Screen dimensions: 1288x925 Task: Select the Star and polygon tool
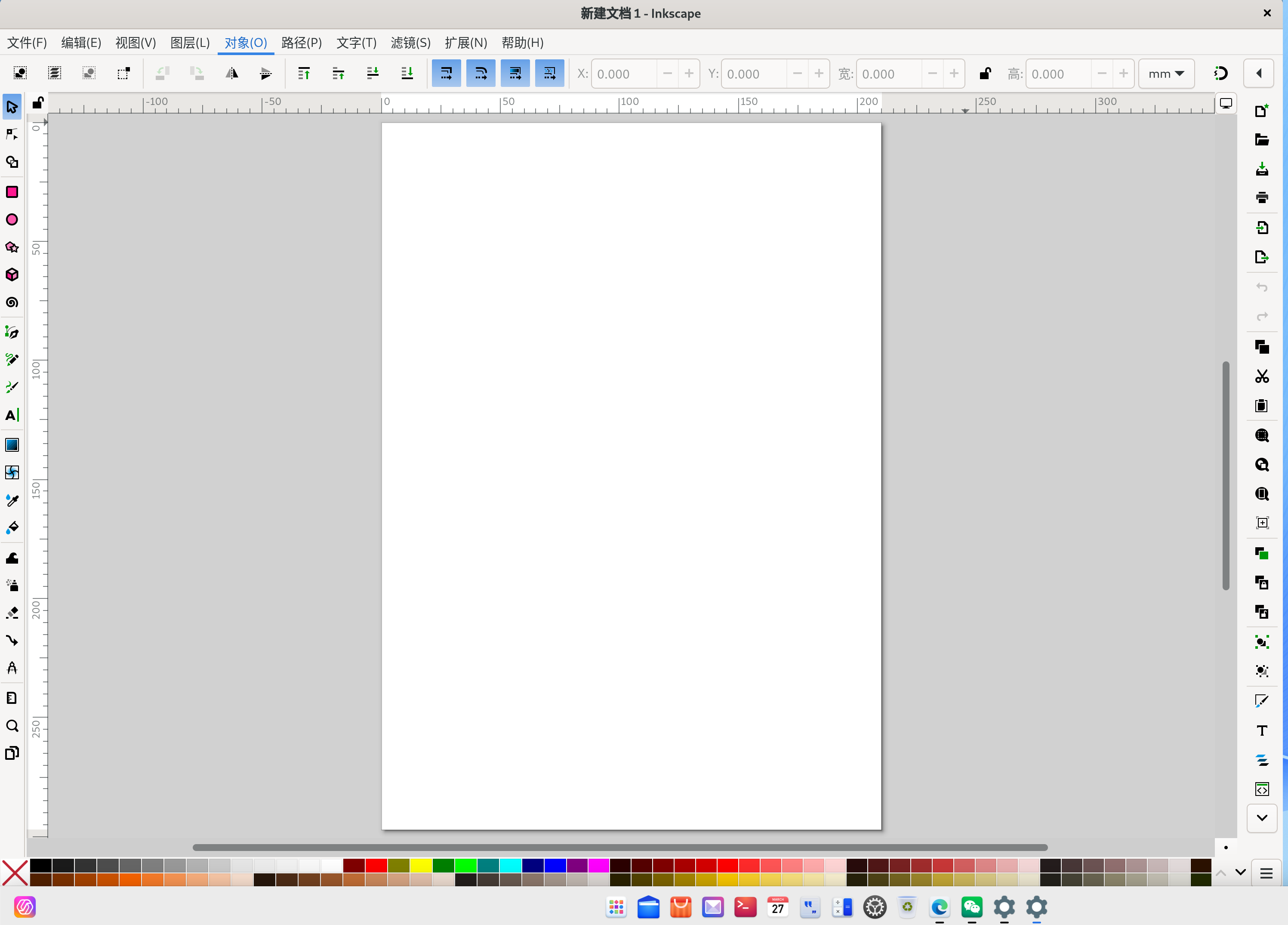coord(12,247)
